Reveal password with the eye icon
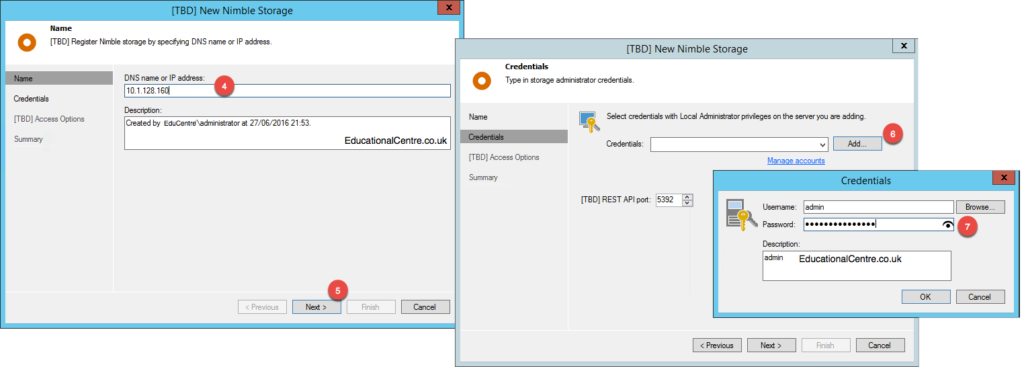1024x367 pixels. coord(948,225)
